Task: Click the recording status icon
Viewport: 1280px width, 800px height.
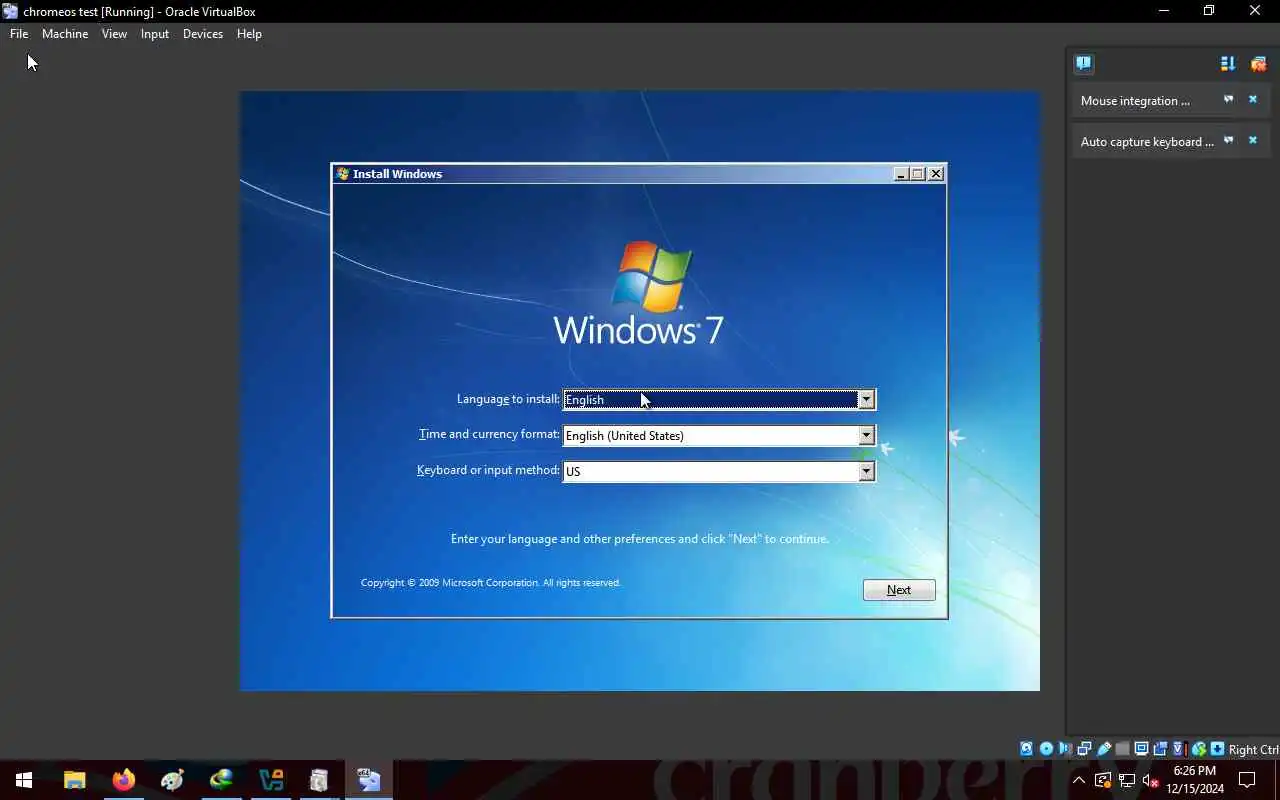Action: coord(1160,749)
